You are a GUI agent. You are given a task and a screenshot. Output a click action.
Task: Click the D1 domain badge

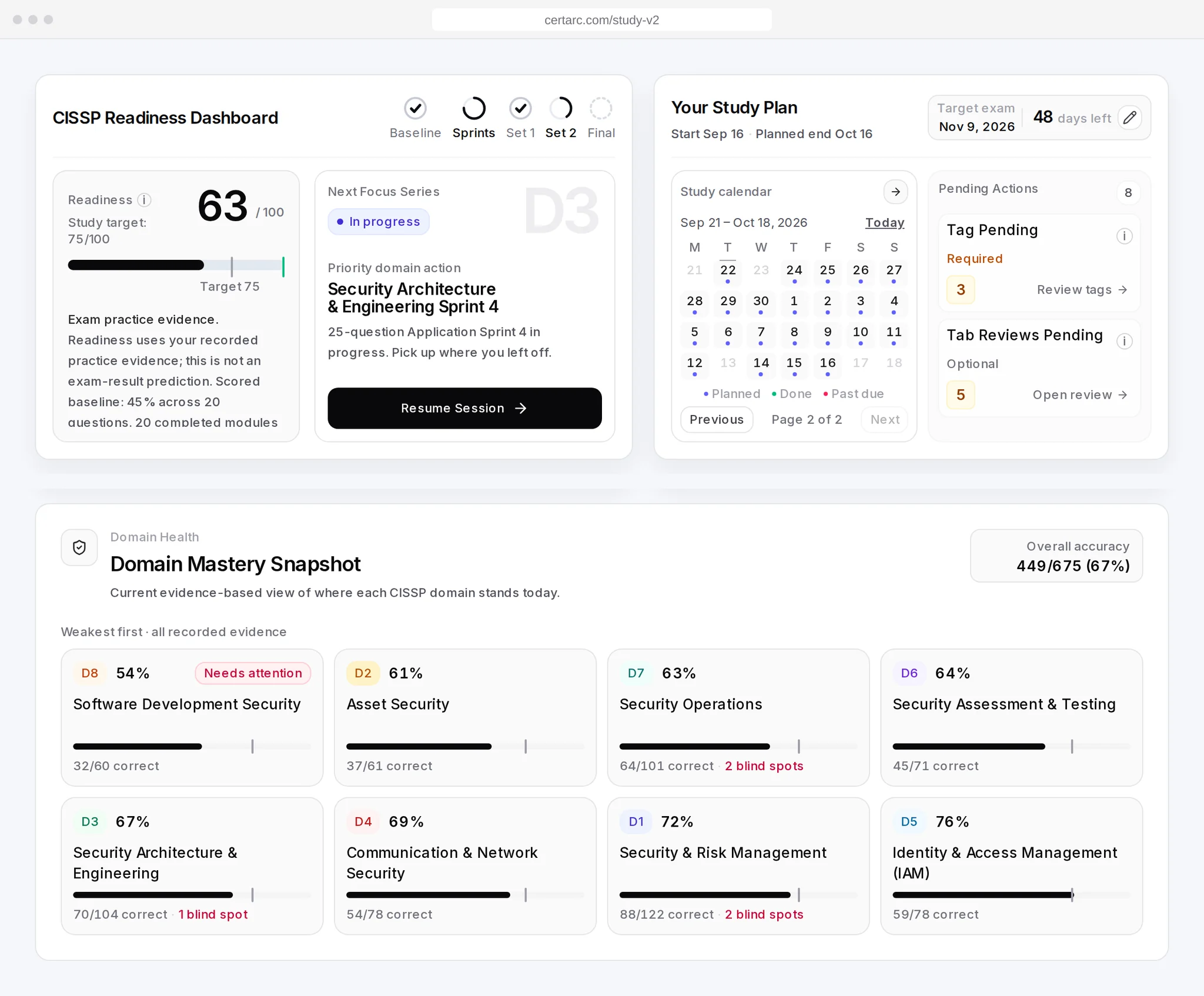click(636, 821)
